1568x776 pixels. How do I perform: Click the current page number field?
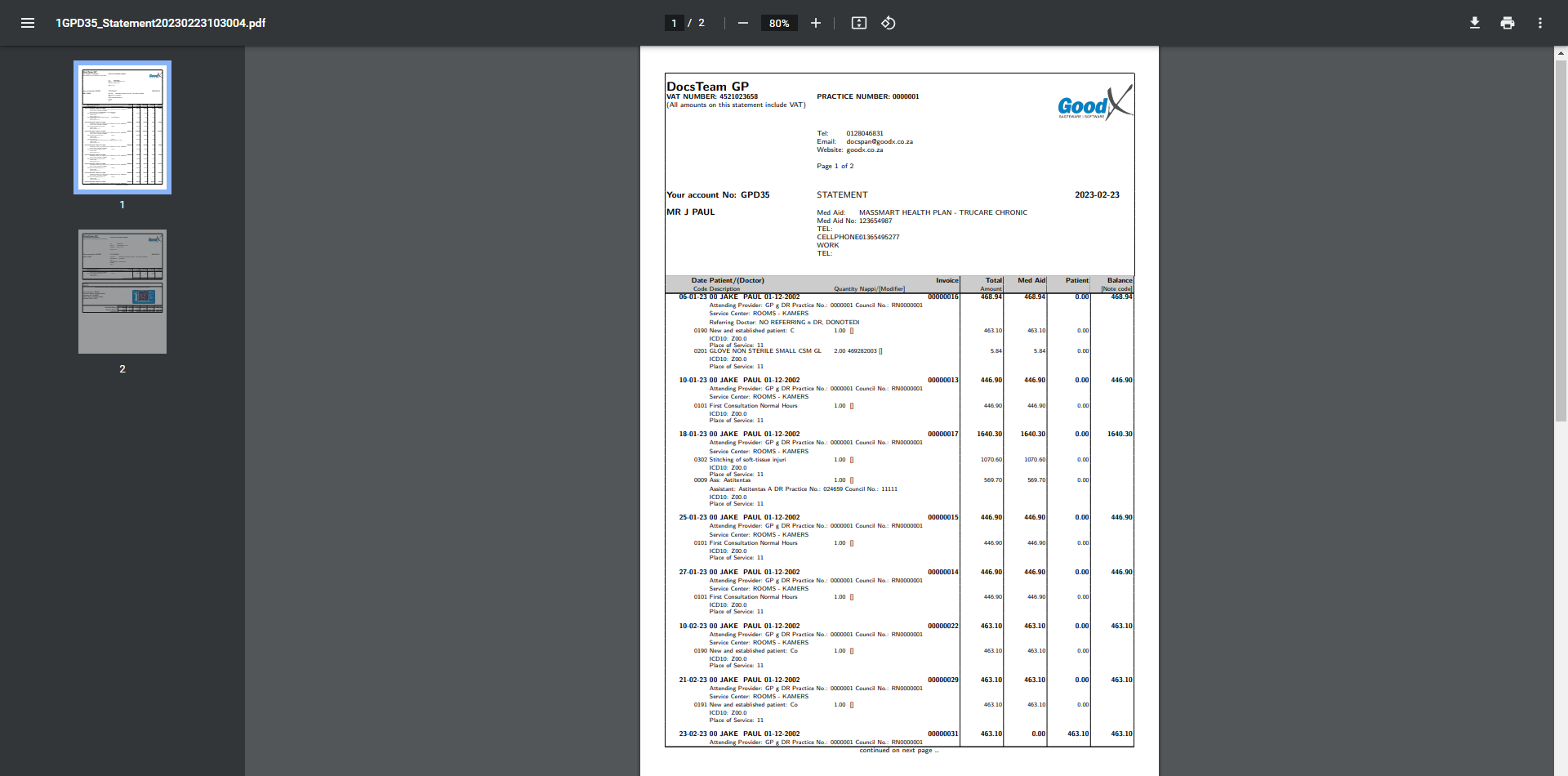tap(674, 23)
